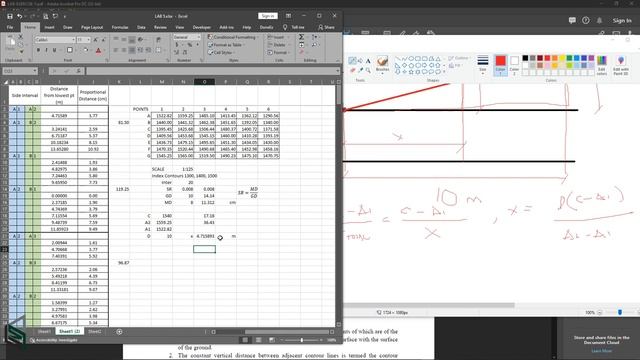Click Learn More link in Acrobat panel
Screen dimensions: 640x360
601,351
